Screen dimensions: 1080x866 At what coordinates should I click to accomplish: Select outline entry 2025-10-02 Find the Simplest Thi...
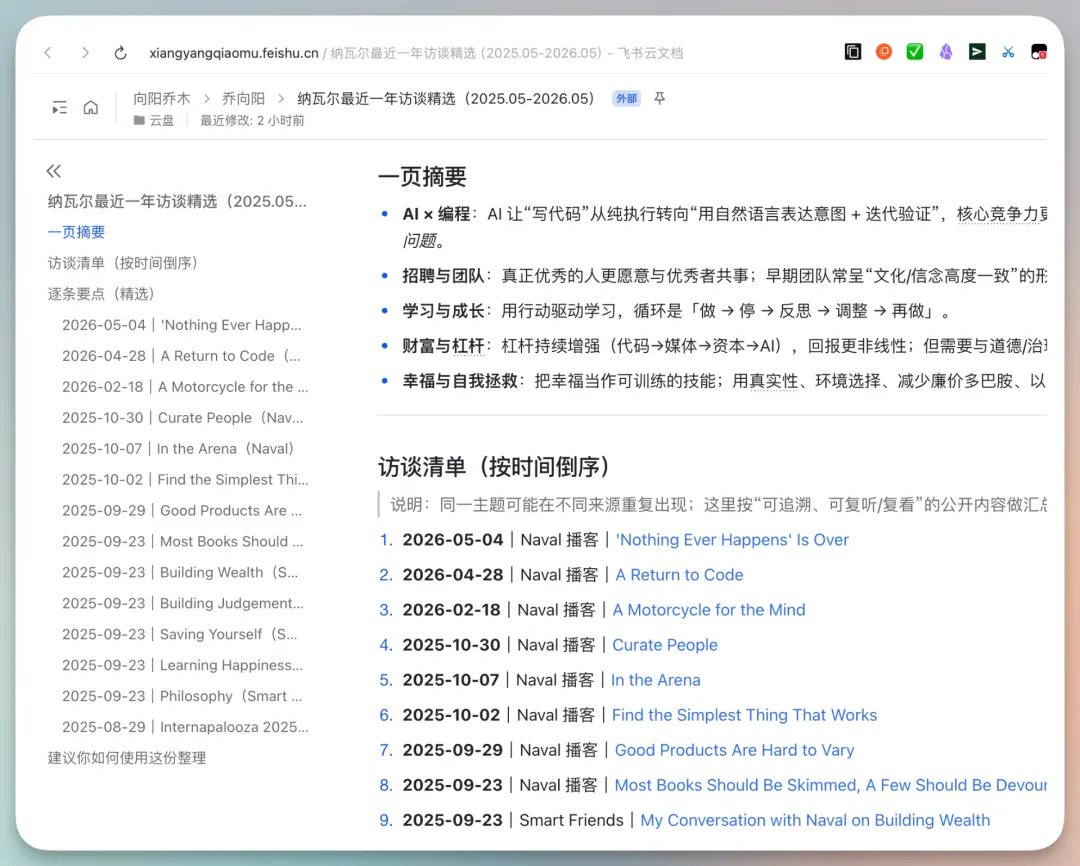[185, 480]
